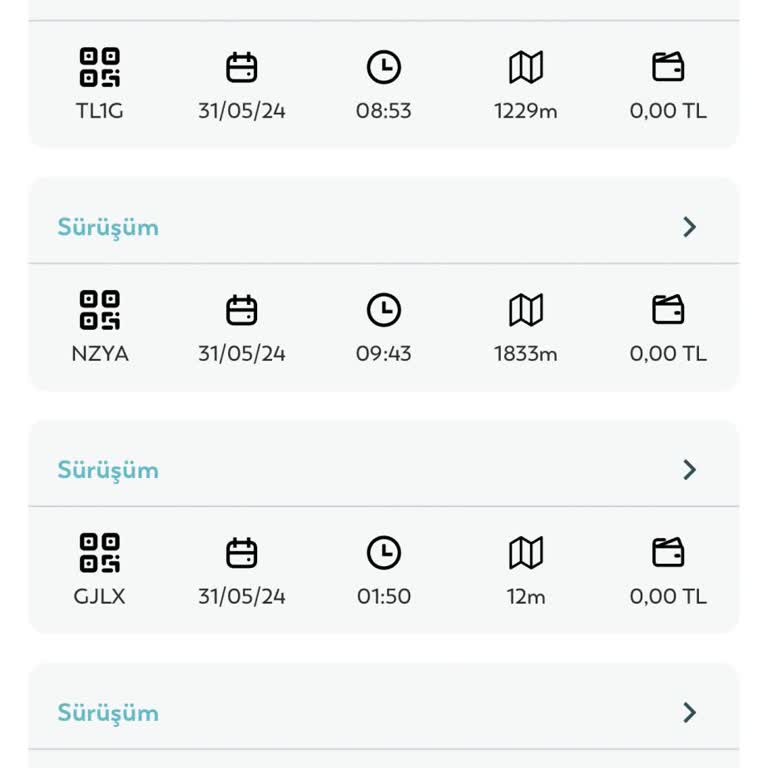
Task: Click the clock icon above 09:43
Action: coord(384,310)
